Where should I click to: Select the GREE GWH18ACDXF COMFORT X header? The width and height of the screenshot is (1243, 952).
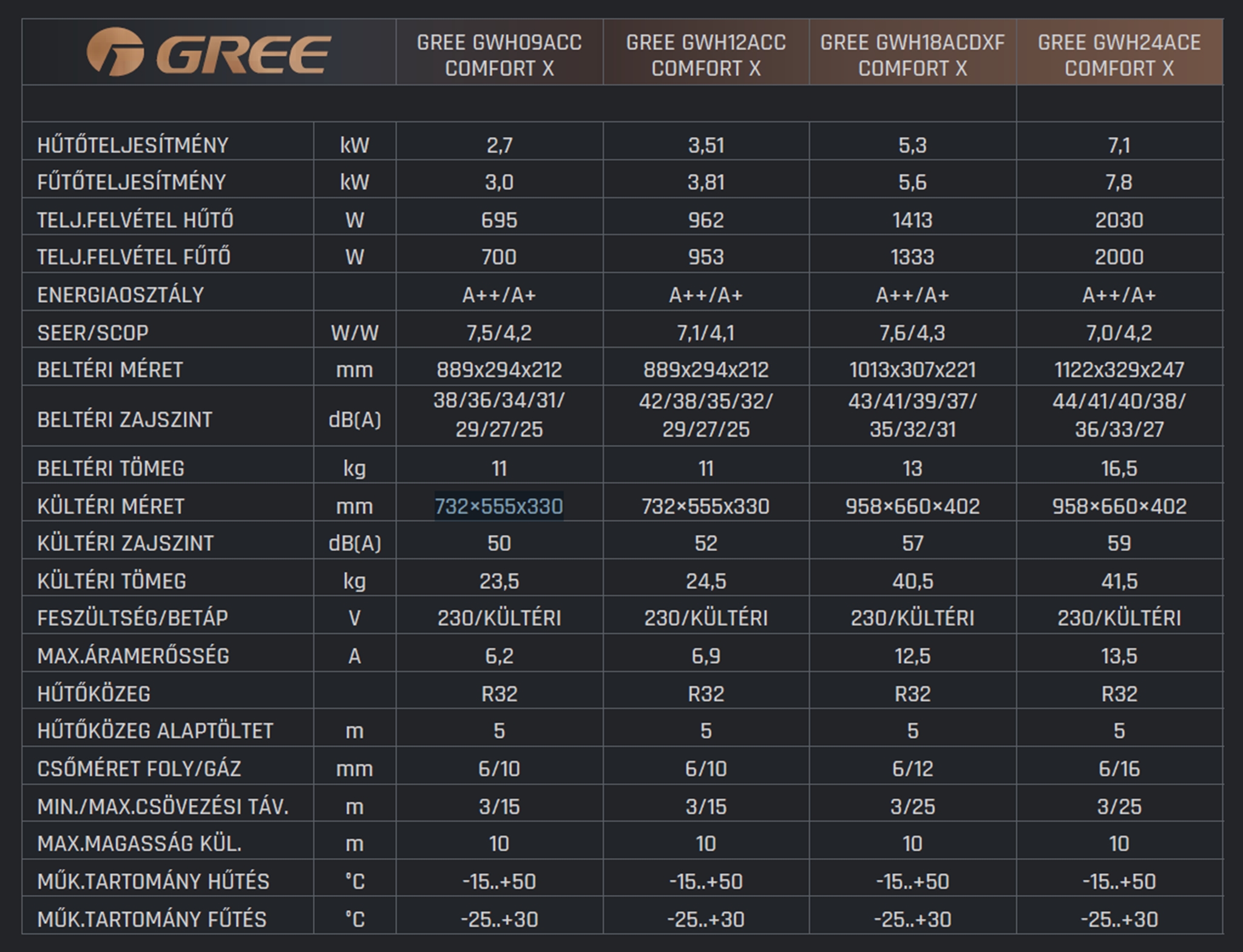coord(913,55)
